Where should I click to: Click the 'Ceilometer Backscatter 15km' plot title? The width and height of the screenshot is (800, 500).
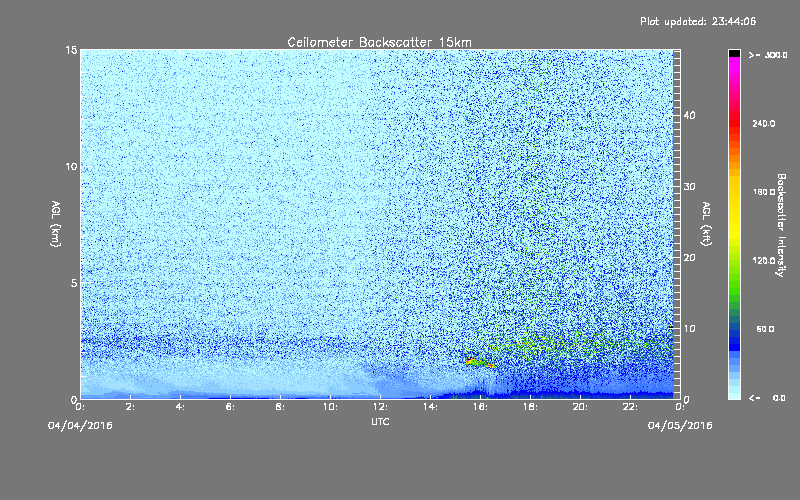click(379, 42)
